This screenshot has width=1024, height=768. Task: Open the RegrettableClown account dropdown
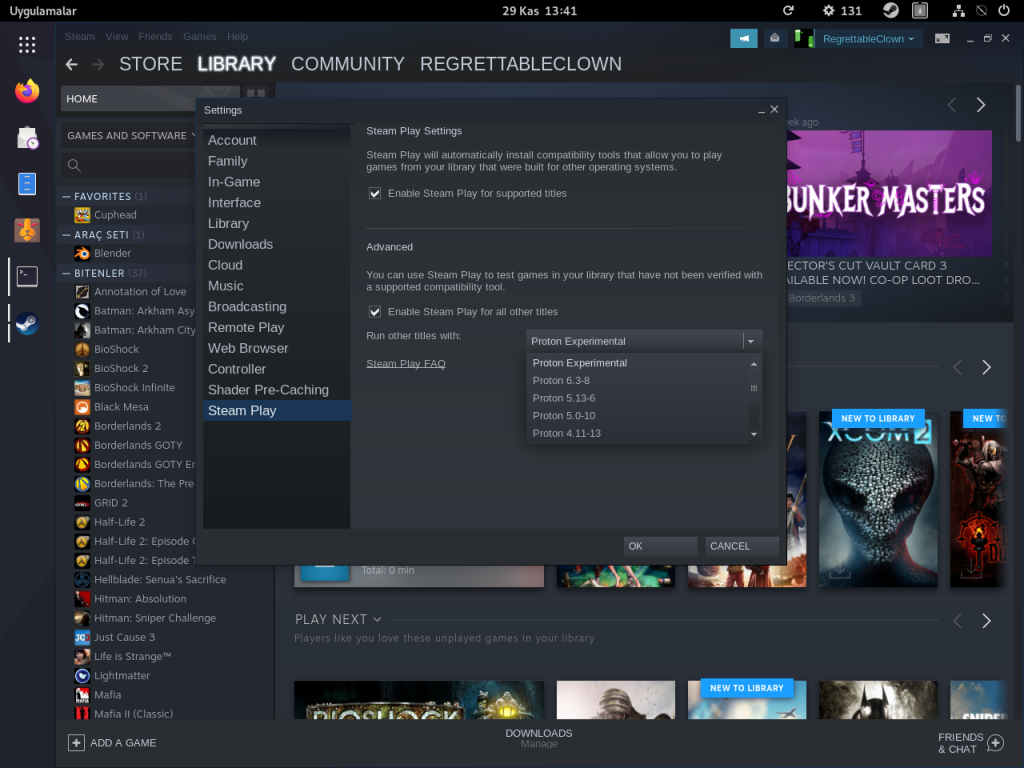(x=868, y=39)
